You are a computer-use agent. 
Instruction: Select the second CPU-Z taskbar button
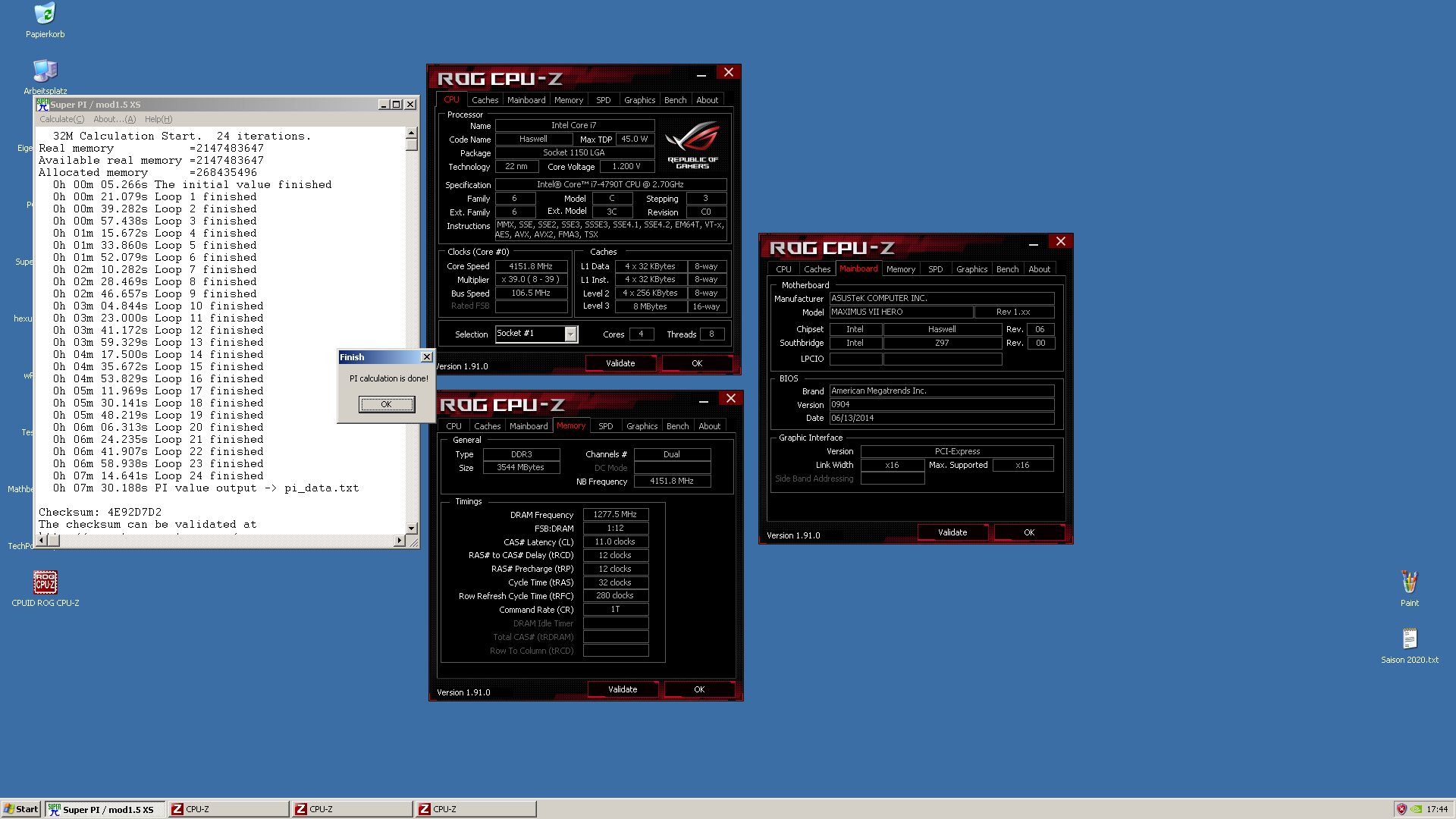point(353,809)
